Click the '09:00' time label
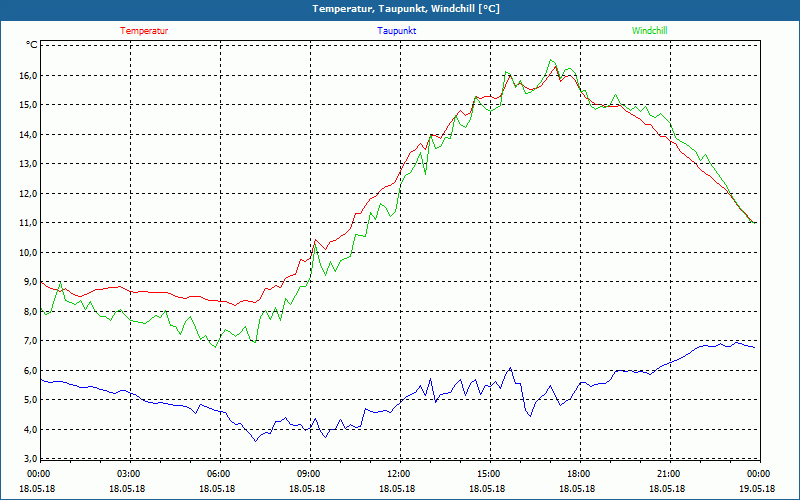The width and height of the screenshot is (800, 500). pyautogui.click(x=309, y=474)
